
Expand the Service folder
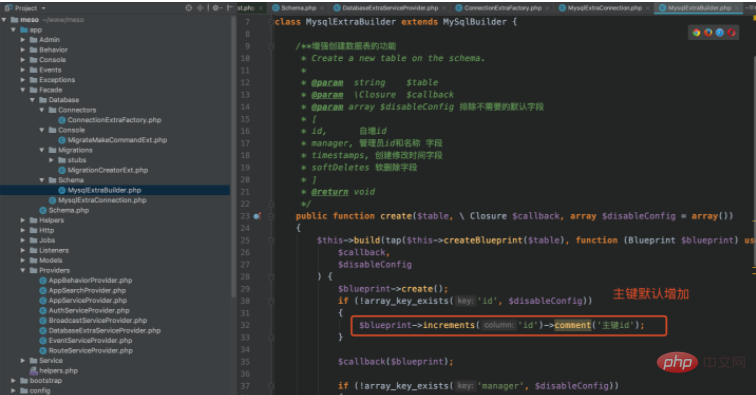(23, 360)
